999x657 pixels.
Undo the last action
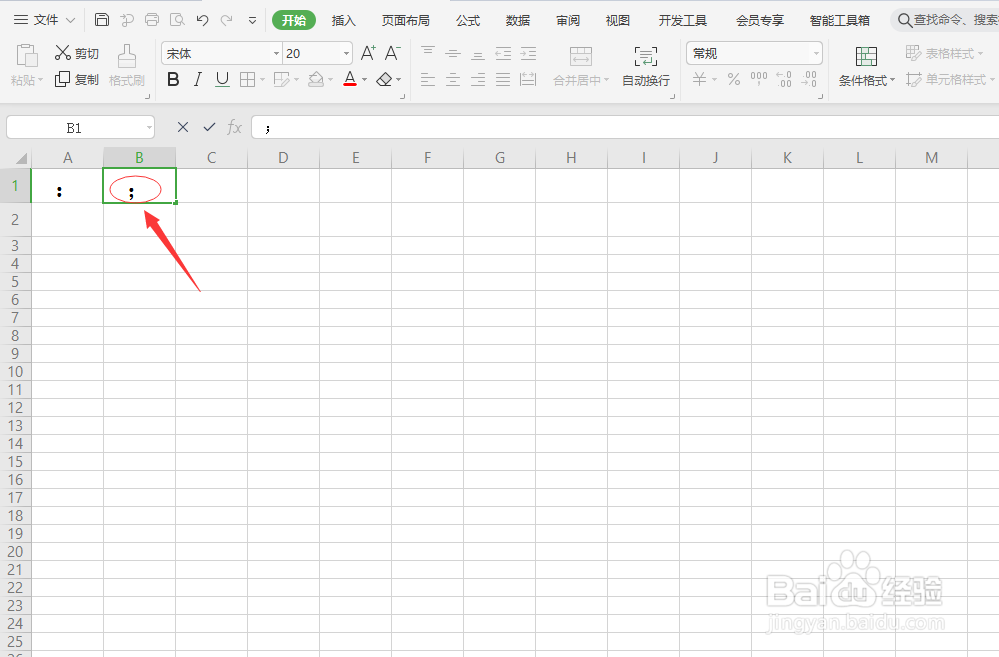[203, 20]
